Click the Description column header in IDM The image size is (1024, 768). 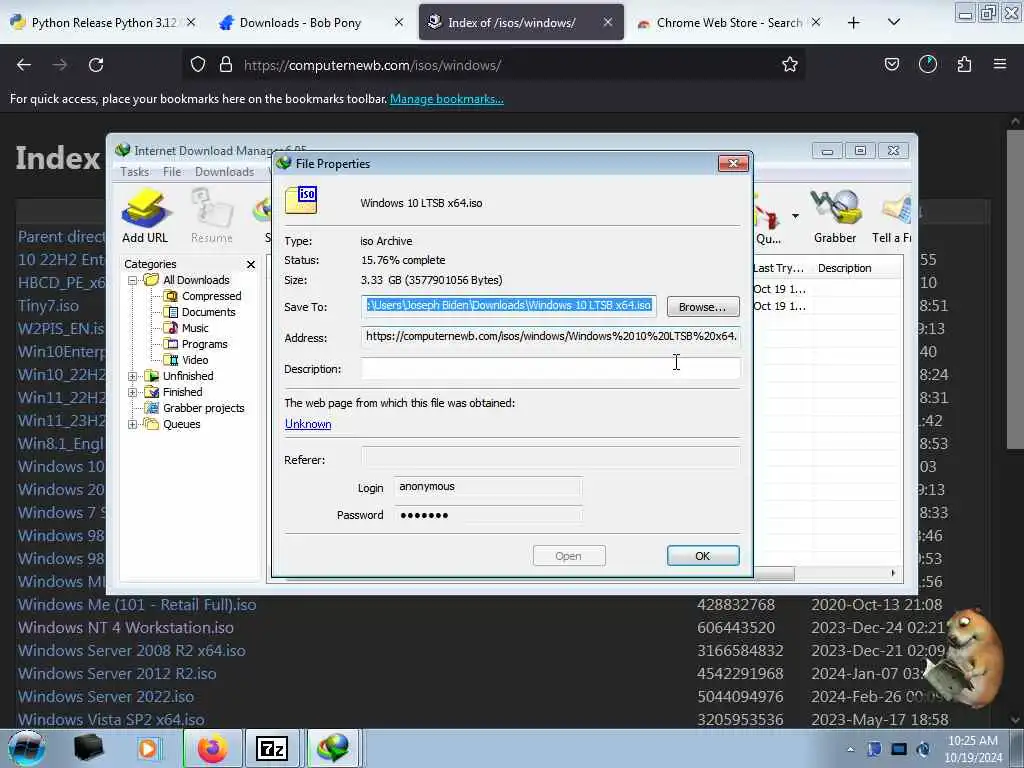tap(844, 268)
